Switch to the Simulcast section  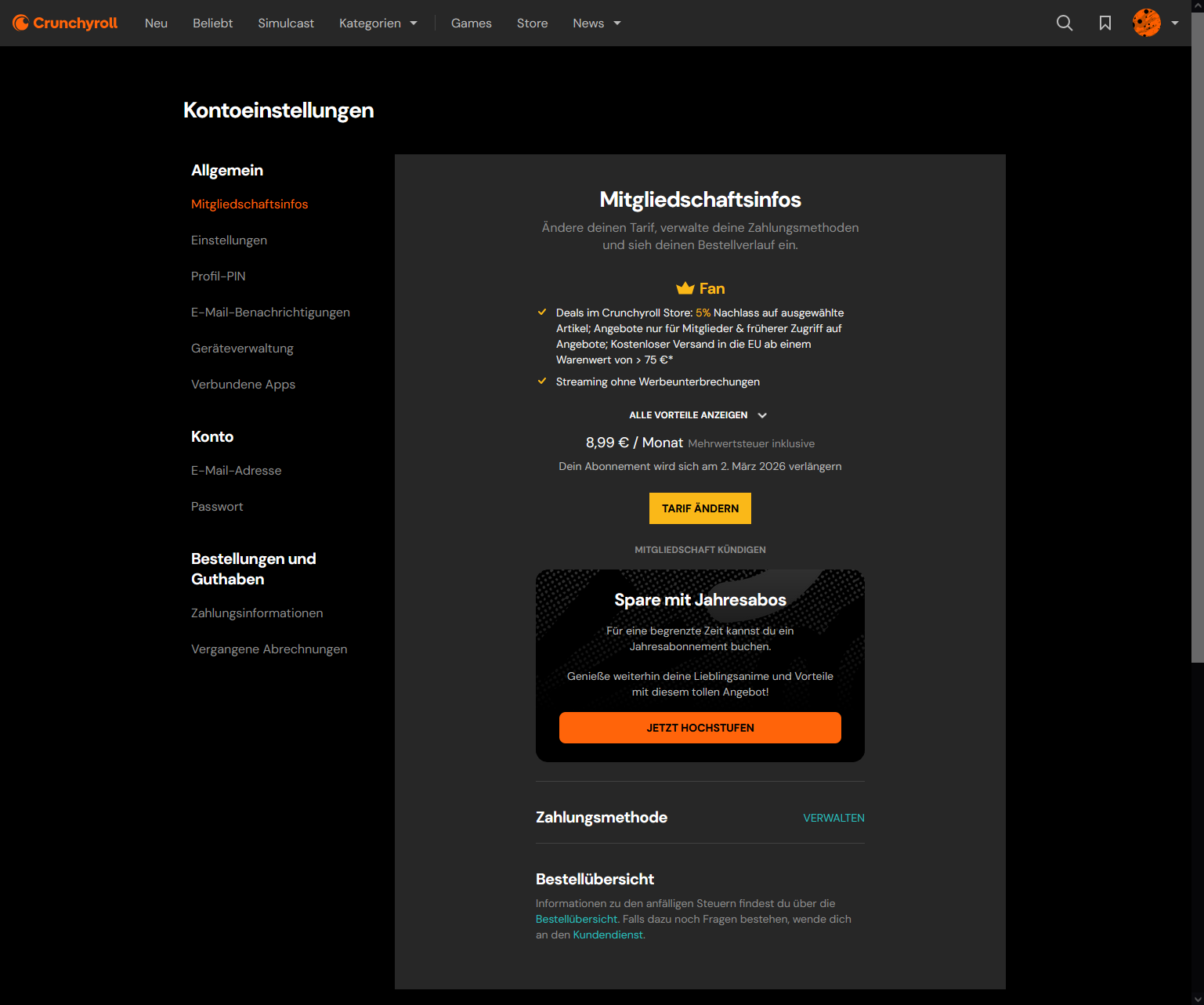tap(286, 23)
